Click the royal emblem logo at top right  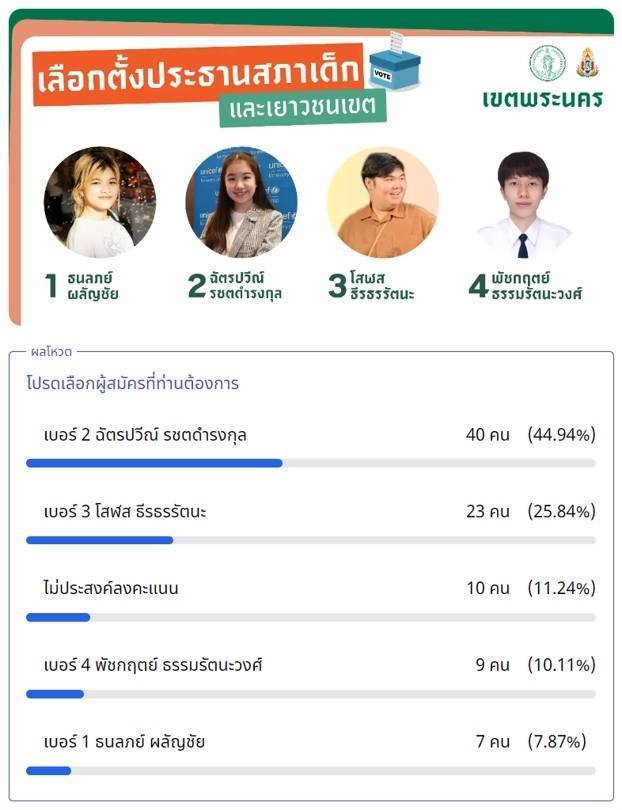[587, 63]
